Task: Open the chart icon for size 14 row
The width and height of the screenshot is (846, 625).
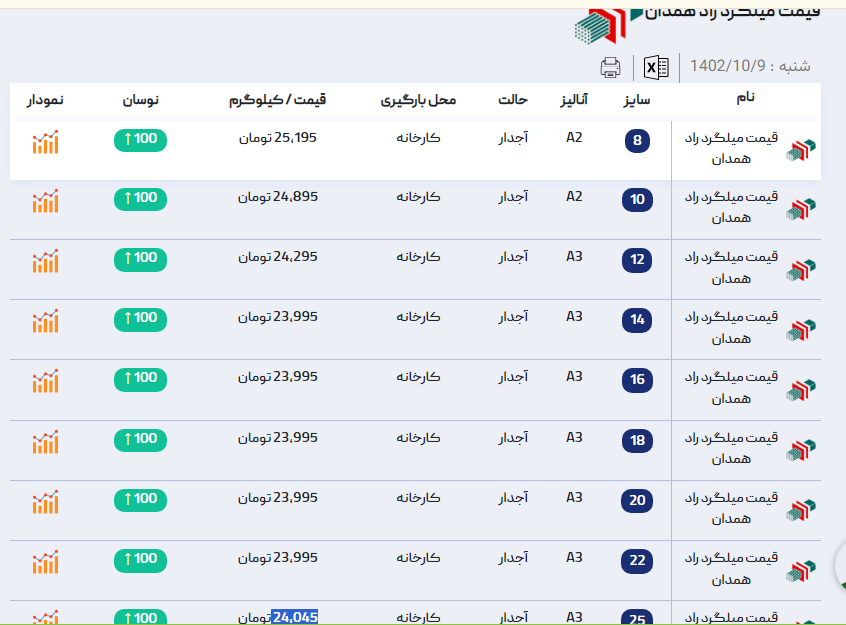Action: pyautogui.click(x=45, y=321)
